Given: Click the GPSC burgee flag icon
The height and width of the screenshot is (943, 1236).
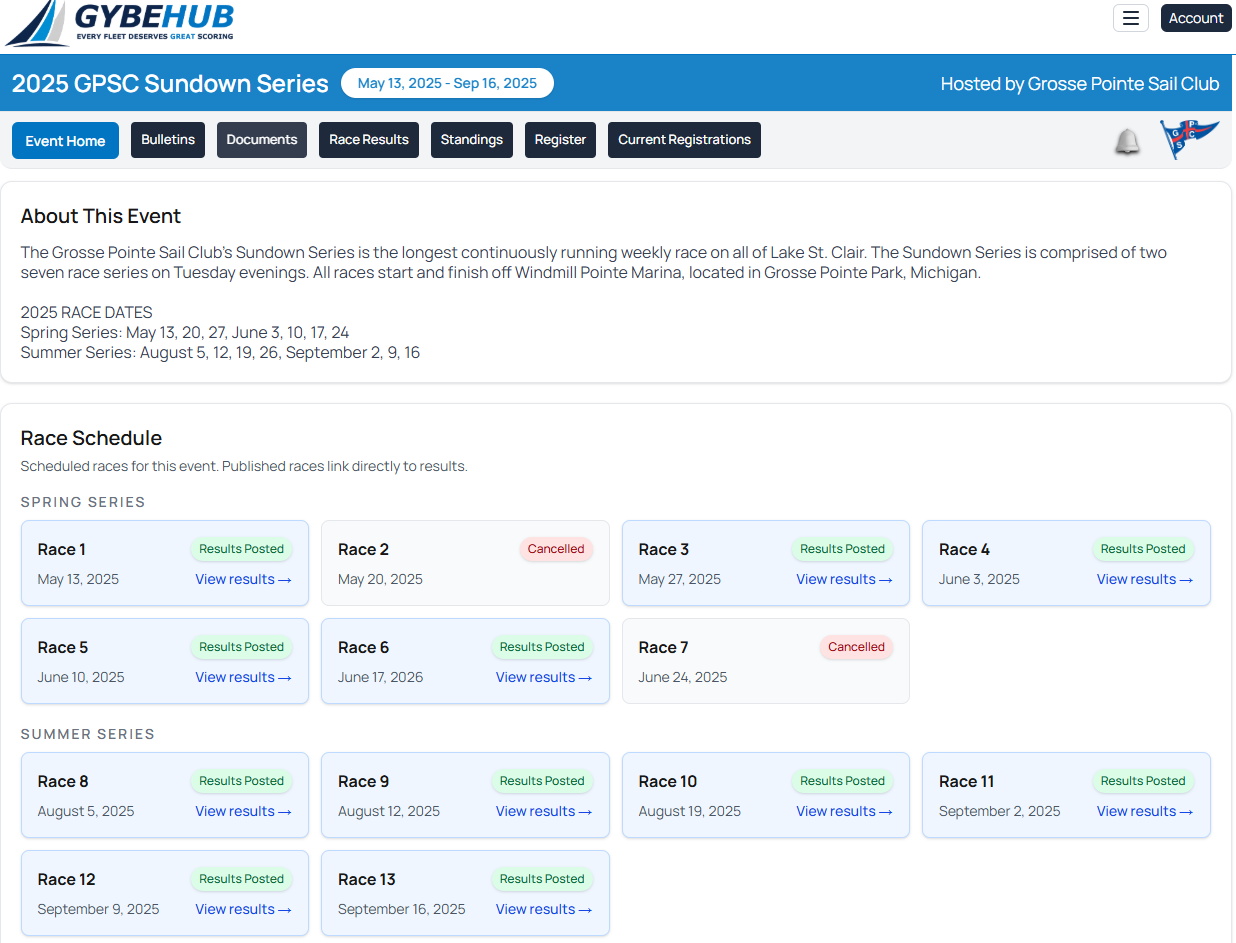Looking at the screenshot, I should pos(1190,139).
